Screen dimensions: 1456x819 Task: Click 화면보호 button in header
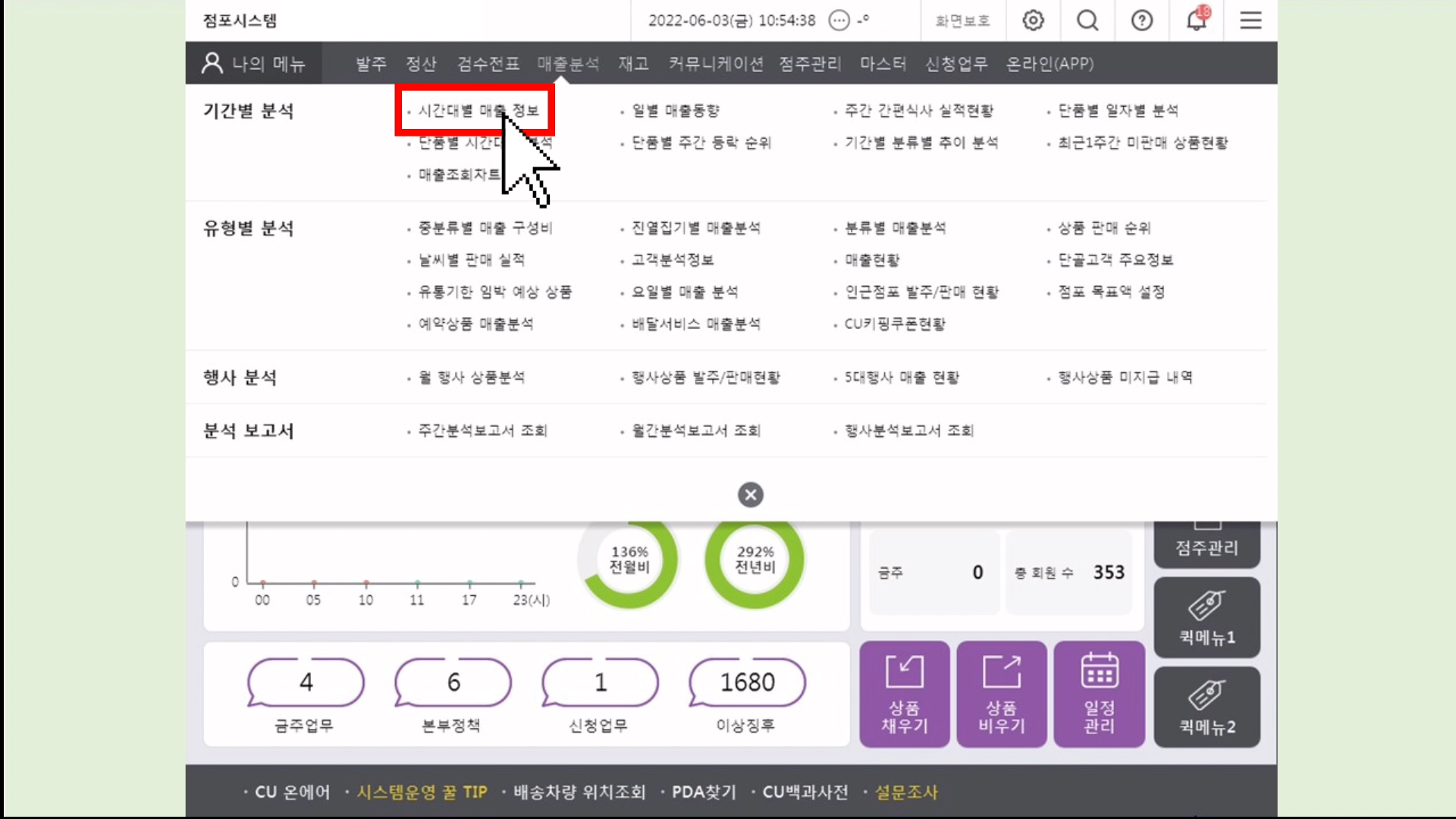962,20
